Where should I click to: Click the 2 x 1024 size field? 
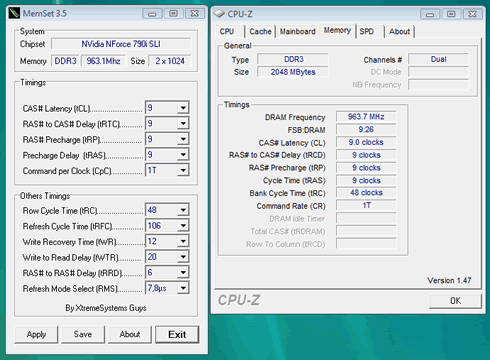169,61
